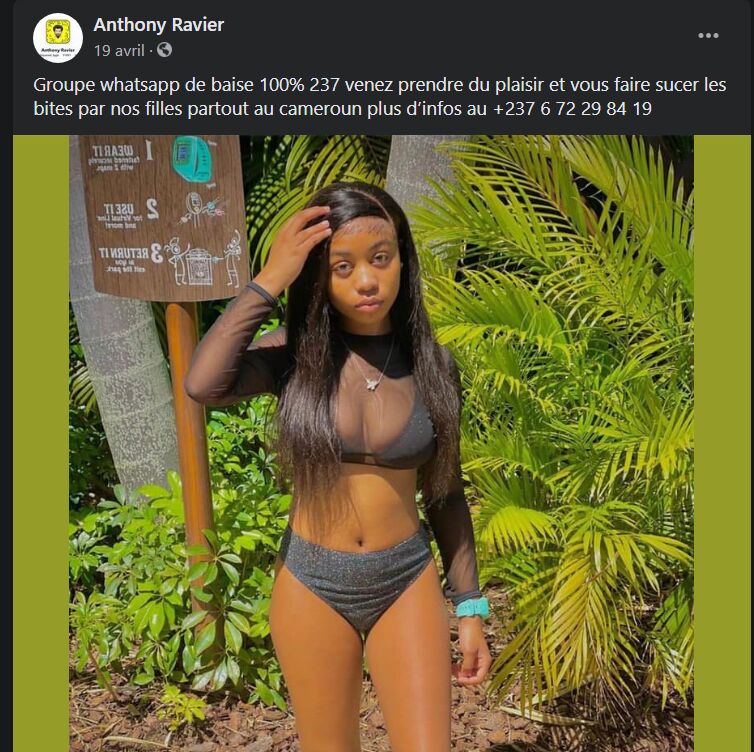Click the WEAR IT step one text
Screen dimensions: 754x752
point(115,158)
